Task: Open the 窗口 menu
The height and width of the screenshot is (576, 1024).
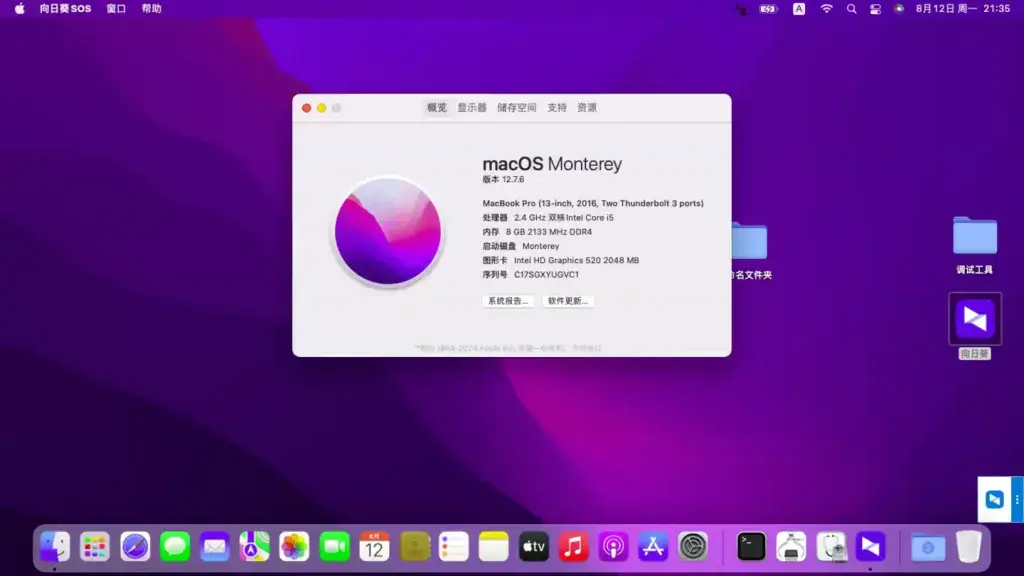Action: 116,8
